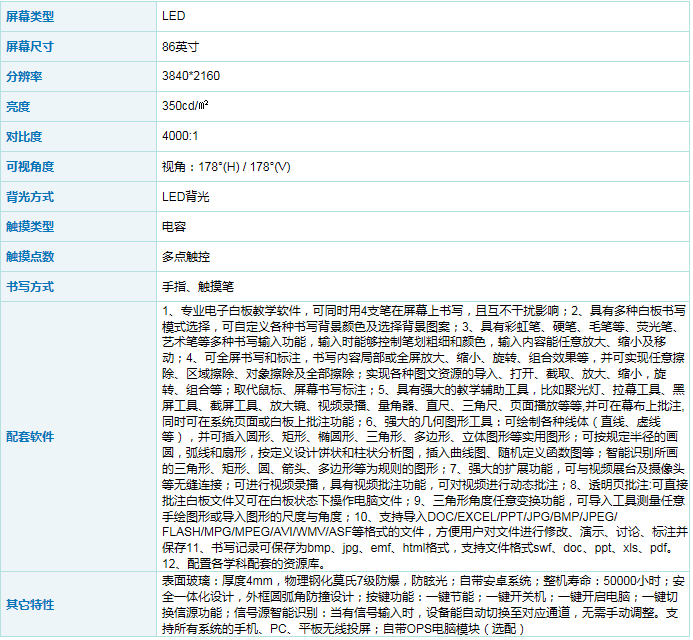Click the 触摸类型 label
The width and height of the screenshot is (693, 640).
[x=30, y=227]
